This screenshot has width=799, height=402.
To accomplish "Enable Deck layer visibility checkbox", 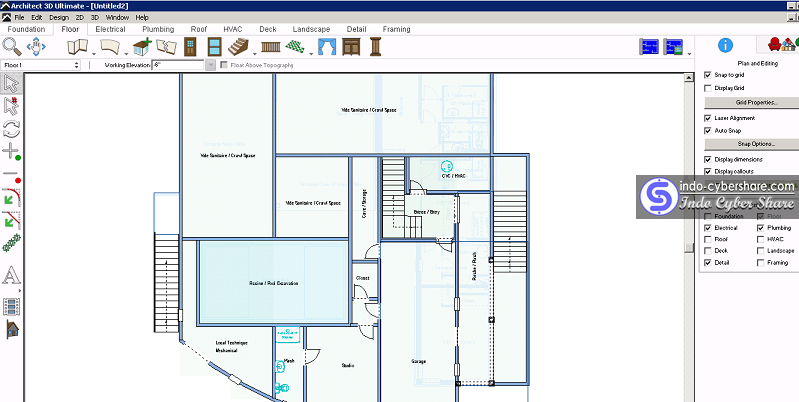I will [x=707, y=251].
